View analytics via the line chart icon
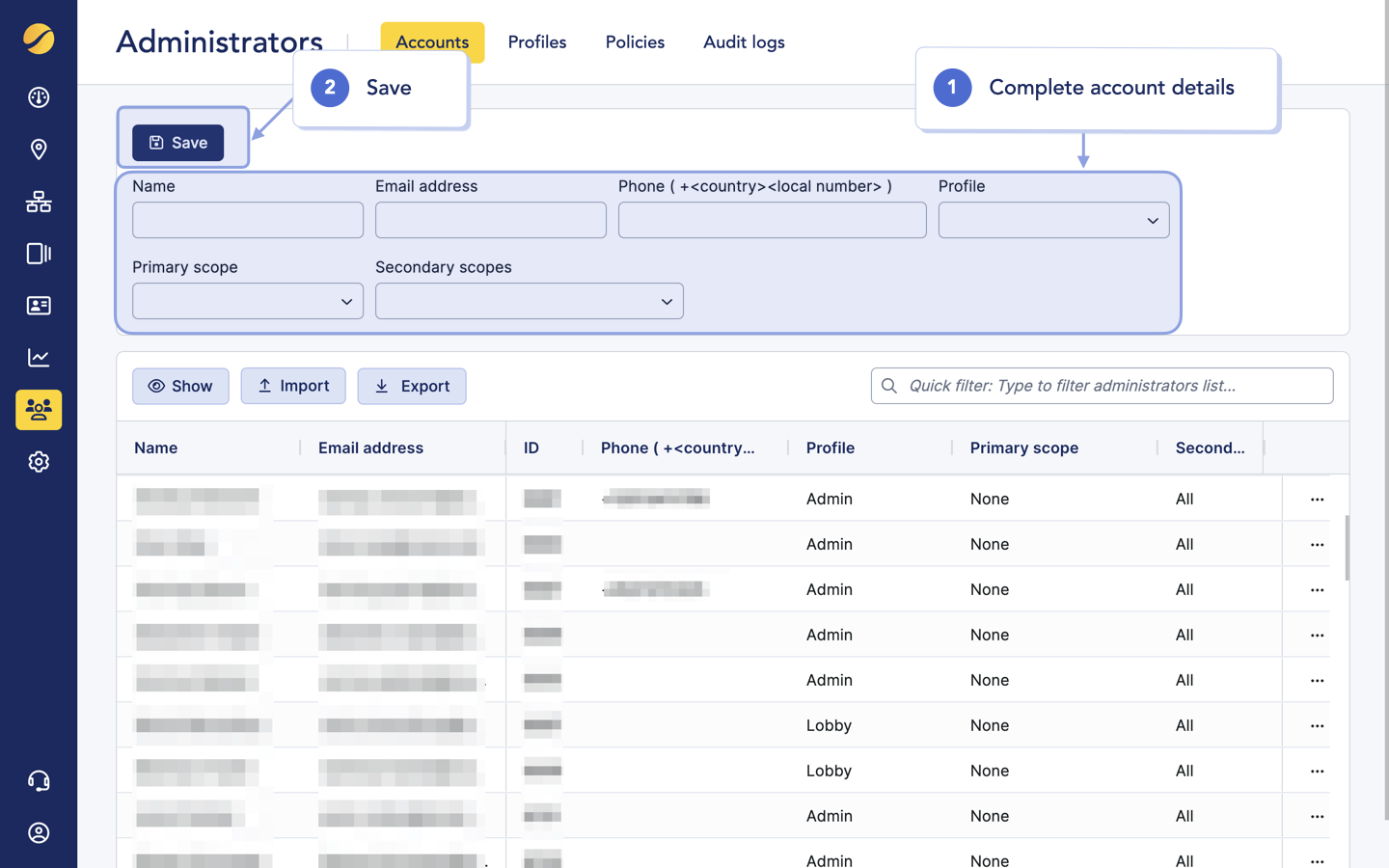 pos(39,358)
